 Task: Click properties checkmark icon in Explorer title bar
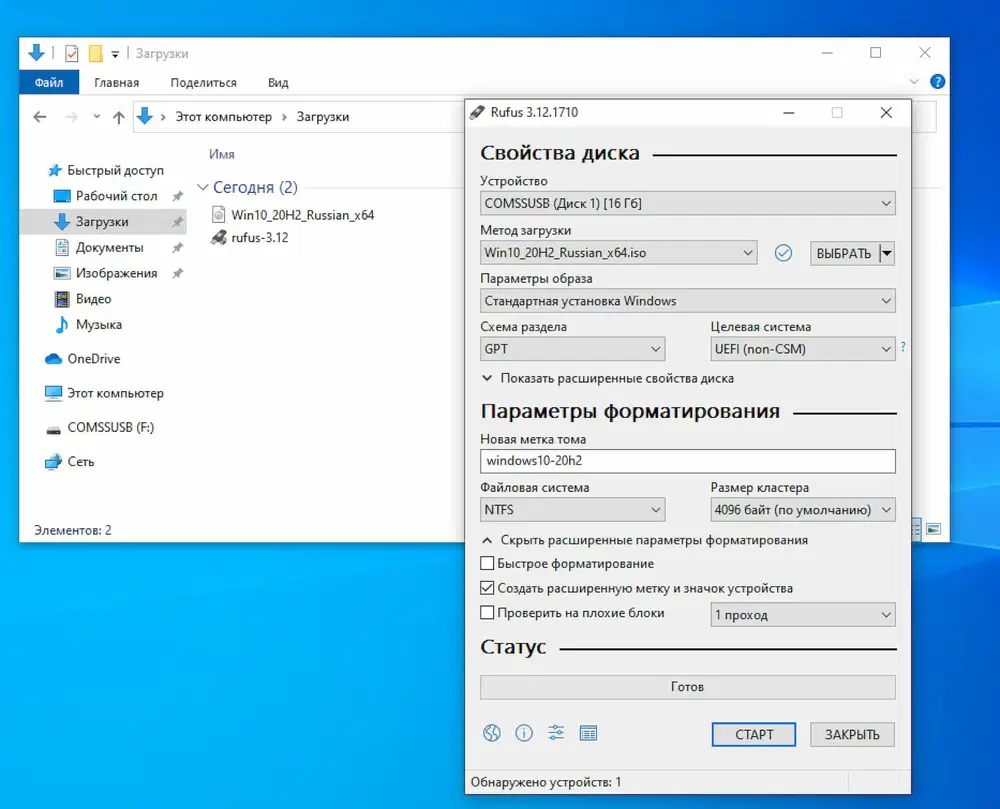71,54
